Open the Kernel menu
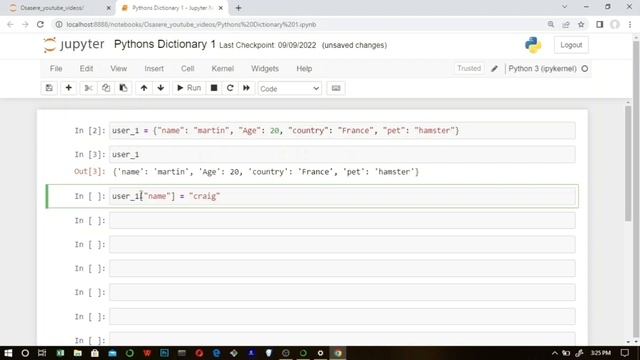Viewport: 640px width, 360px height. click(222, 69)
